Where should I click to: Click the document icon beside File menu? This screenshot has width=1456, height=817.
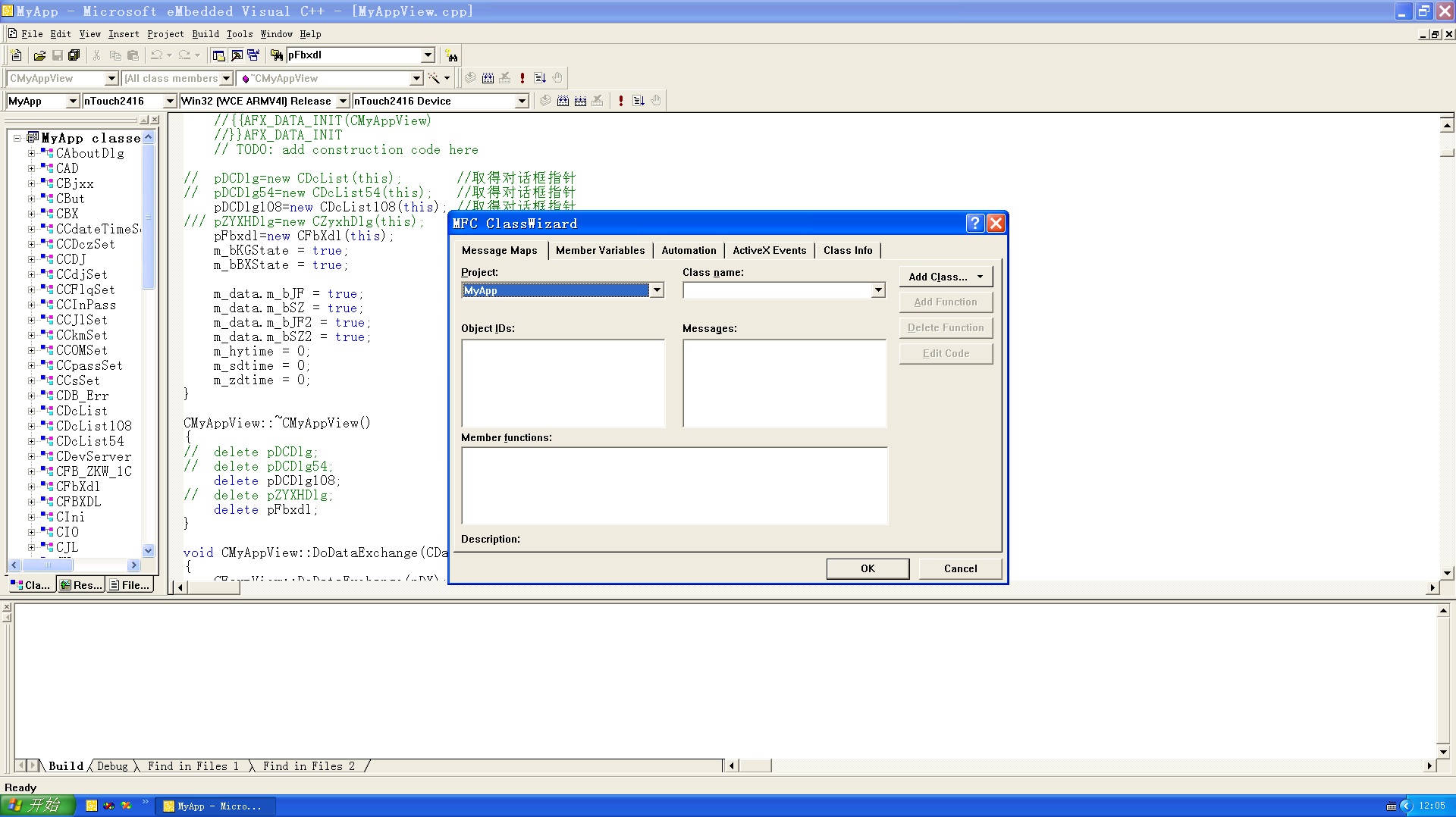tap(12, 33)
